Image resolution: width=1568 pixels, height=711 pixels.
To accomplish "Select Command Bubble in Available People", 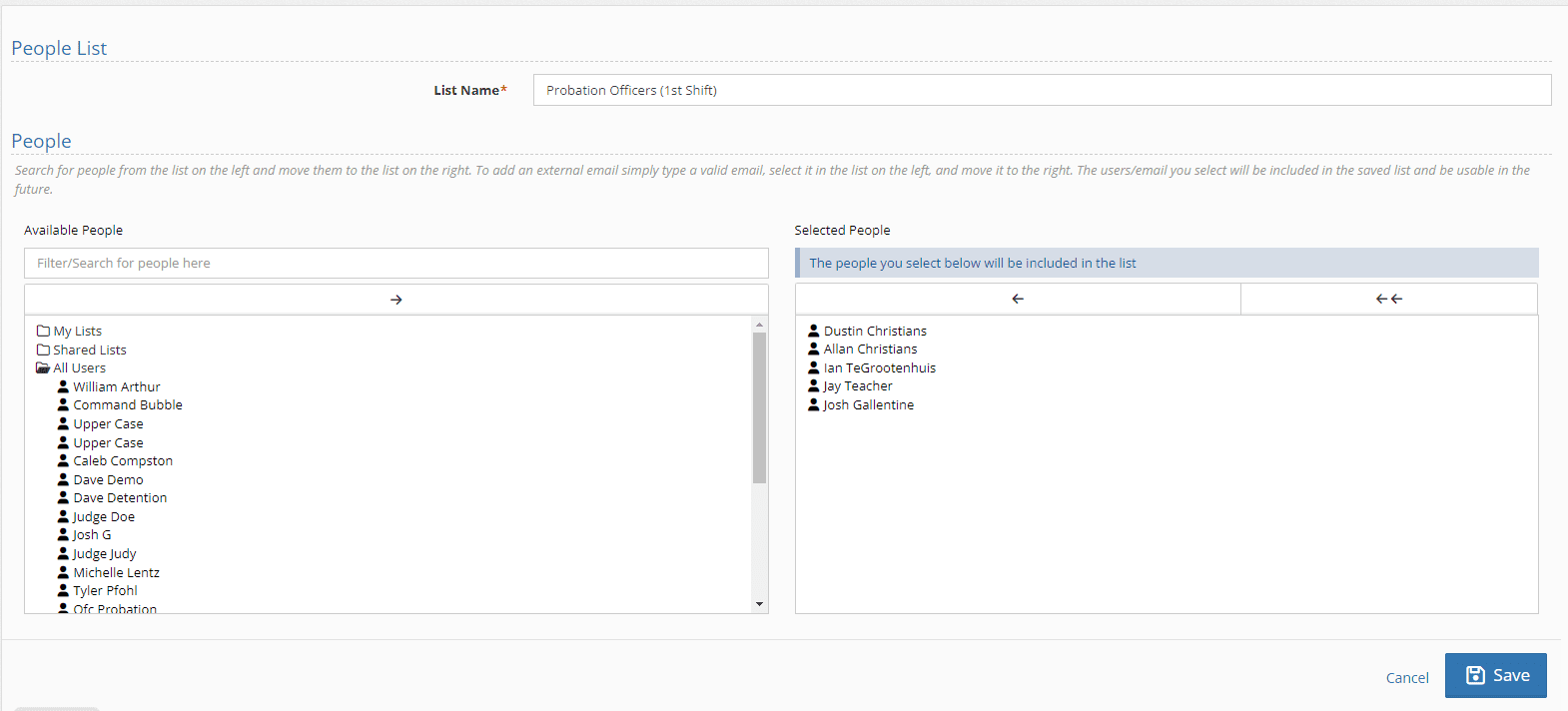I will (x=128, y=404).
